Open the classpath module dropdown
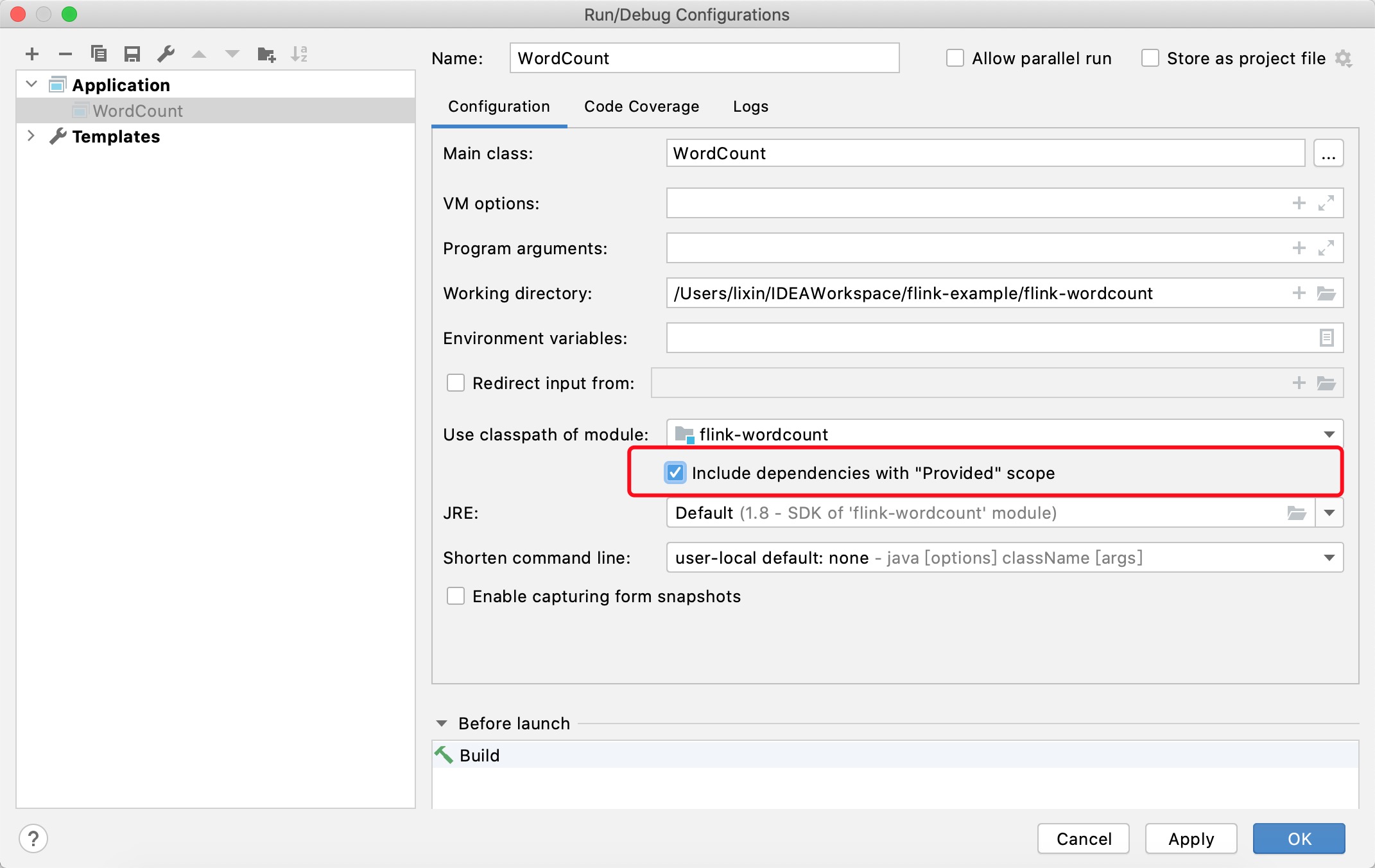The height and width of the screenshot is (868, 1375). point(1329,435)
